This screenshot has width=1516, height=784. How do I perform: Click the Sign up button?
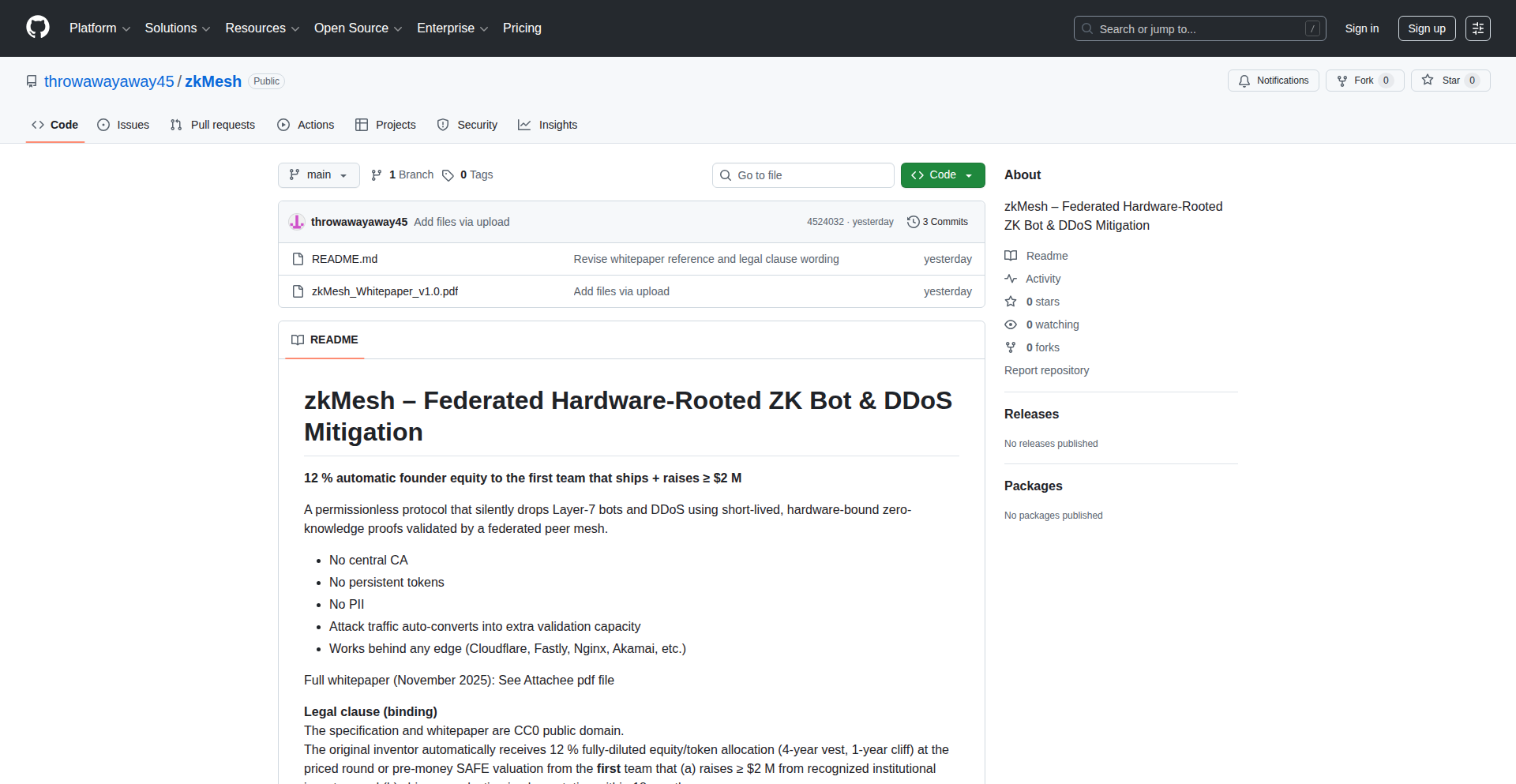click(1426, 28)
